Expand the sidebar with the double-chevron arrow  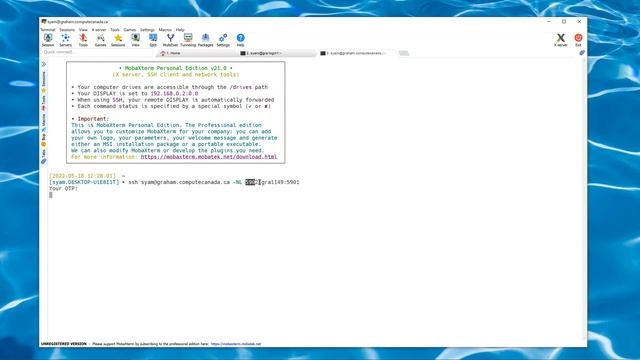click(x=44, y=64)
